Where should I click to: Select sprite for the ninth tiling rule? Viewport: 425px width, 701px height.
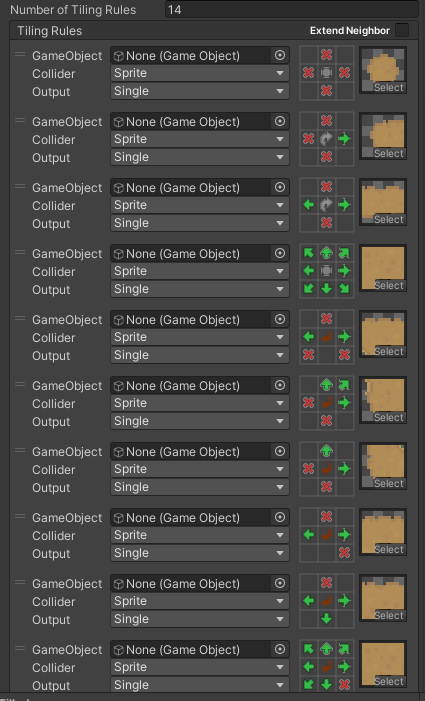pos(388,615)
